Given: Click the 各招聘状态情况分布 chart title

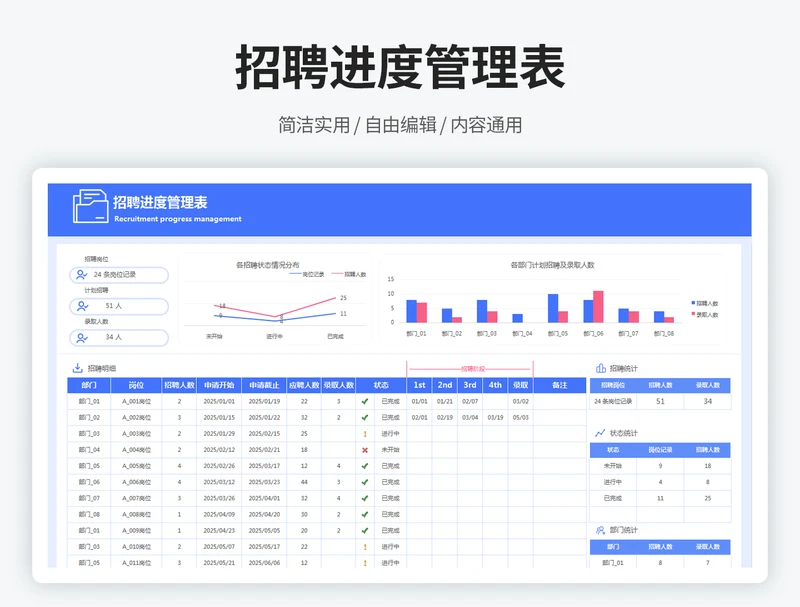Looking at the screenshot, I should point(267,265).
